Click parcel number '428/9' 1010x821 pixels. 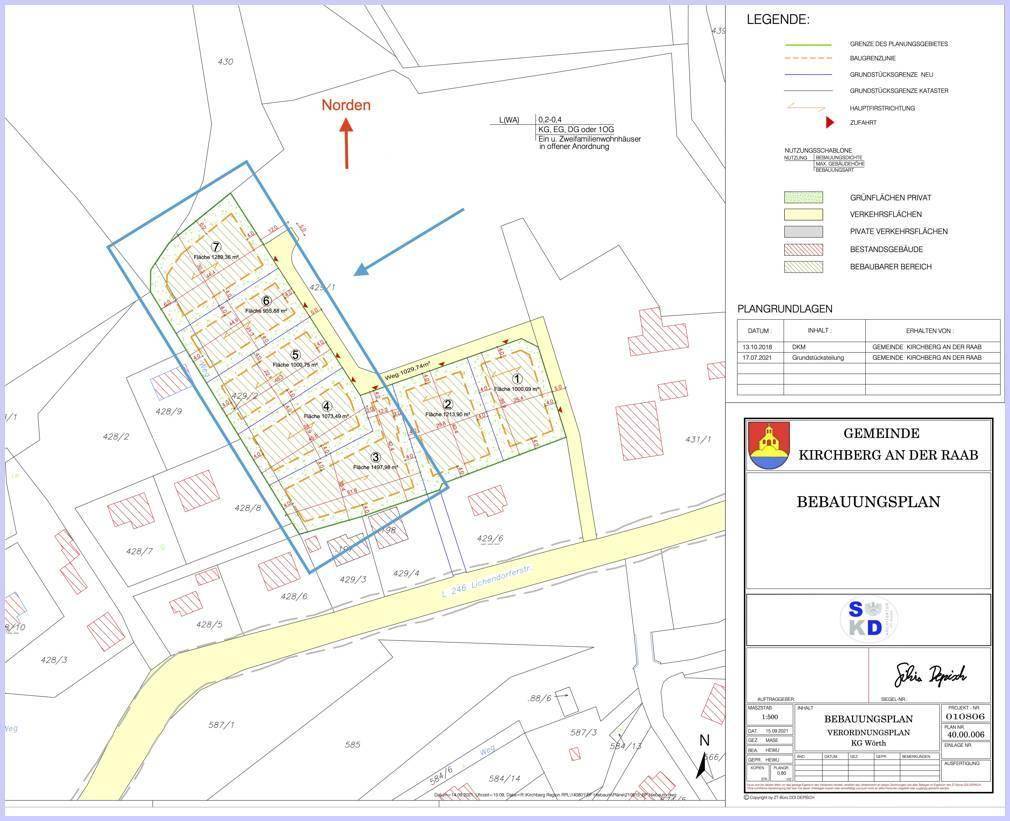(x=169, y=411)
